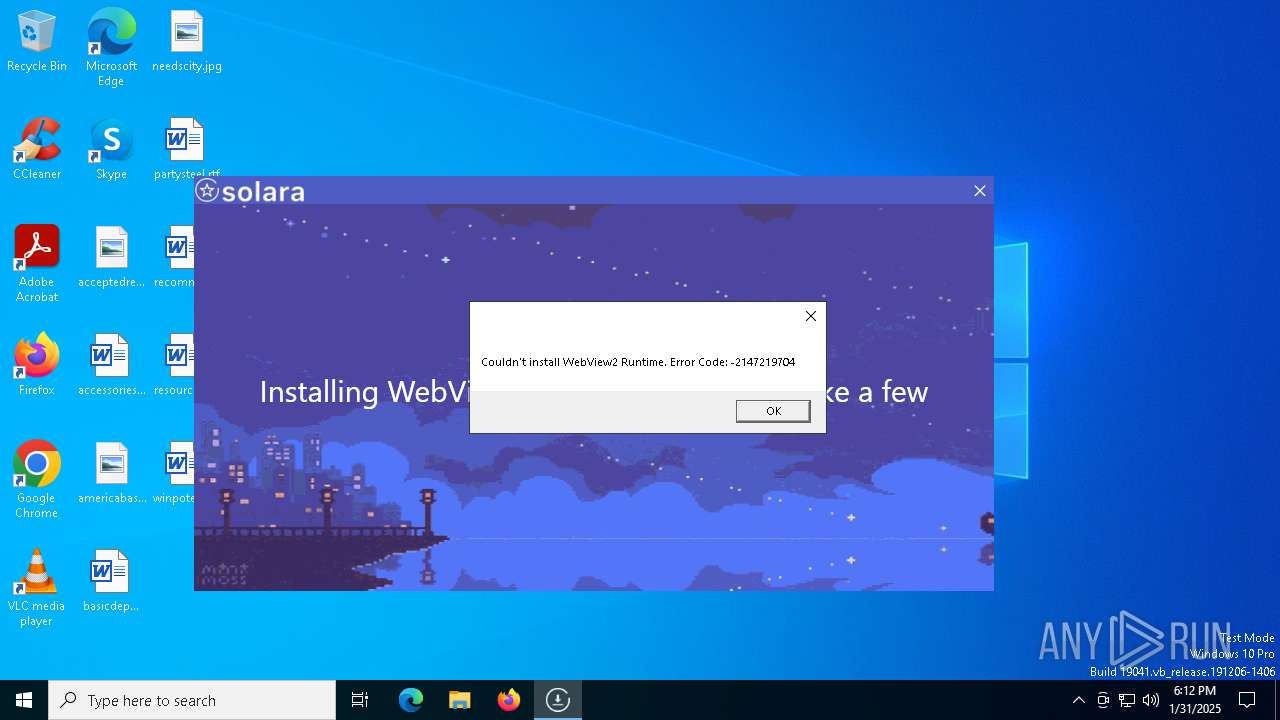
Task: Close the WebView2 error dialog
Action: click(811, 316)
